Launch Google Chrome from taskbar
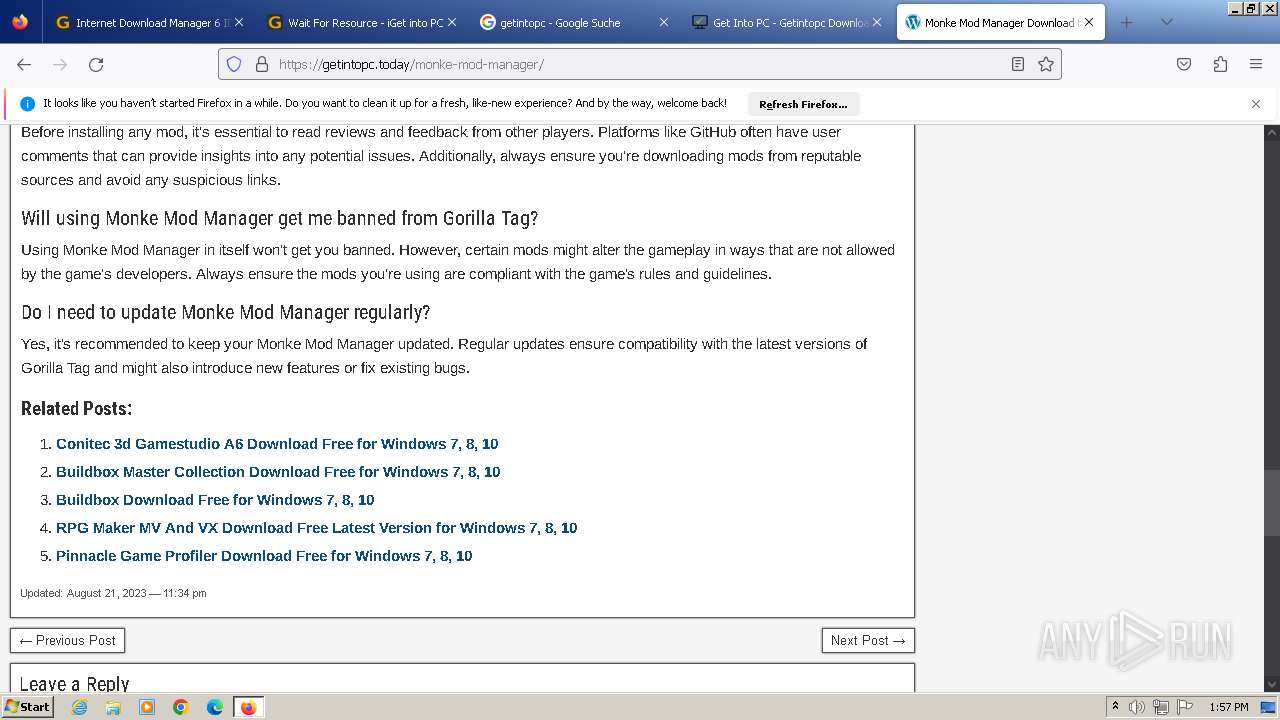Viewport: 1280px width, 720px height. [x=181, y=707]
